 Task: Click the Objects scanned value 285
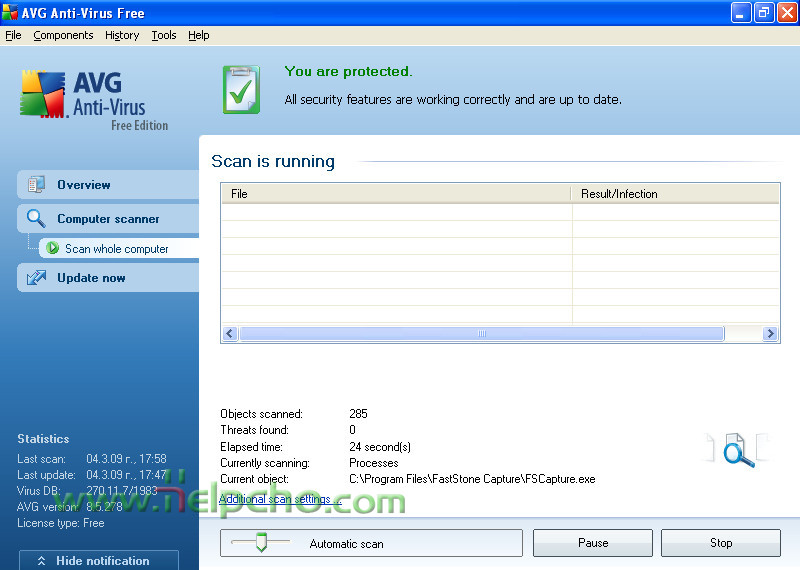point(358,414)
